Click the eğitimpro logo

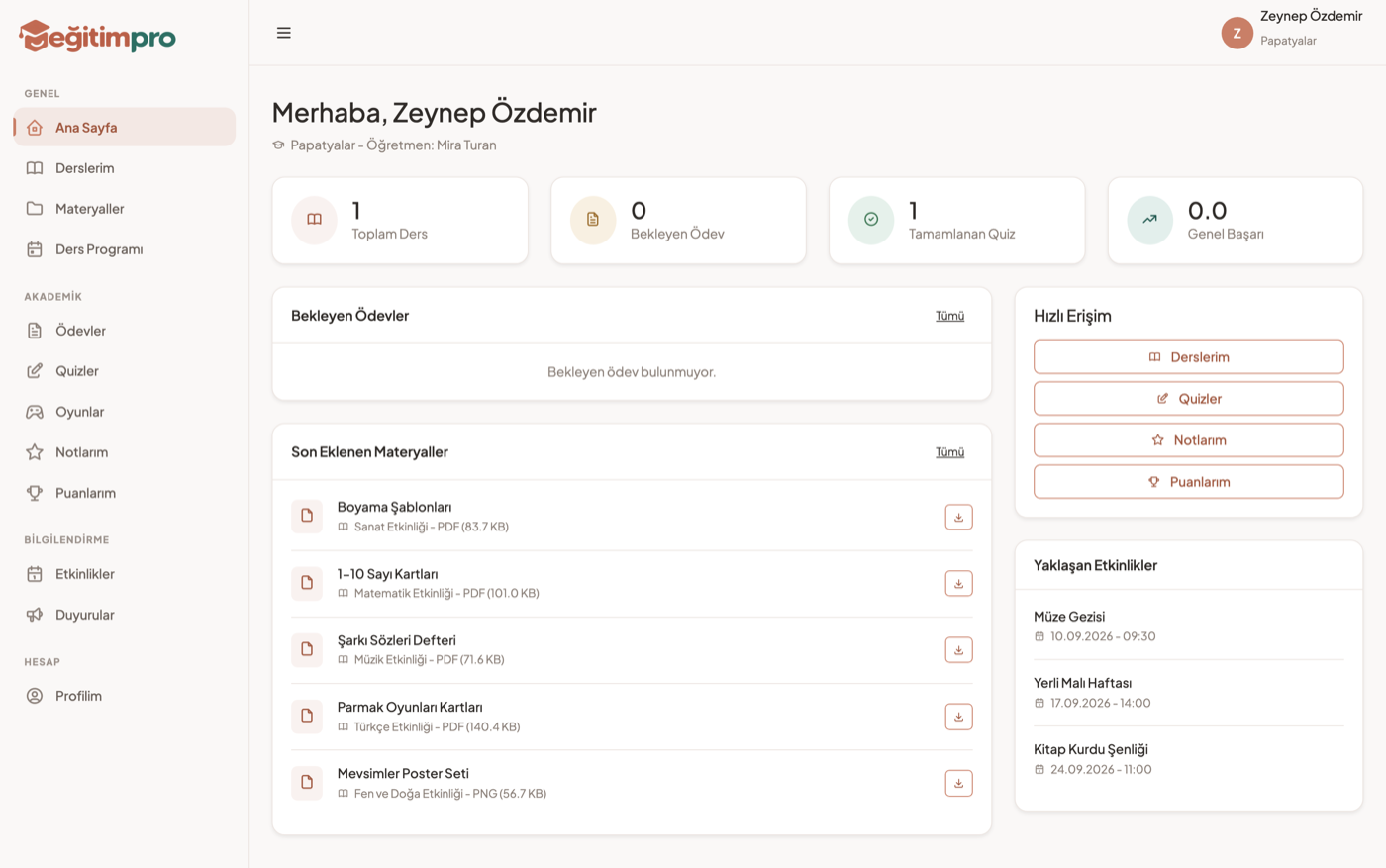pos(97,37)
